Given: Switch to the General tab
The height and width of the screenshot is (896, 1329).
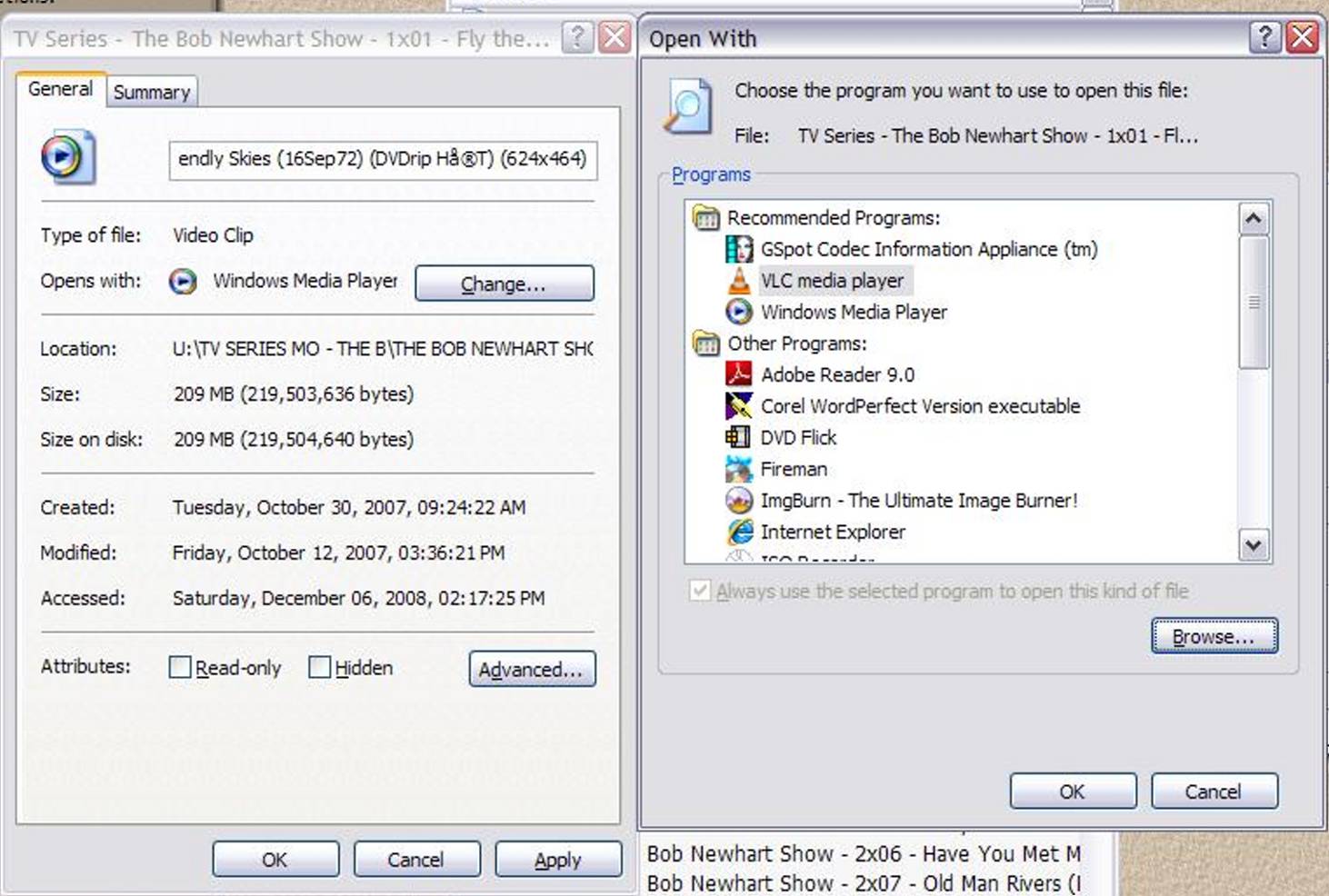Looking at the screenshot, I should coord(61,89).
